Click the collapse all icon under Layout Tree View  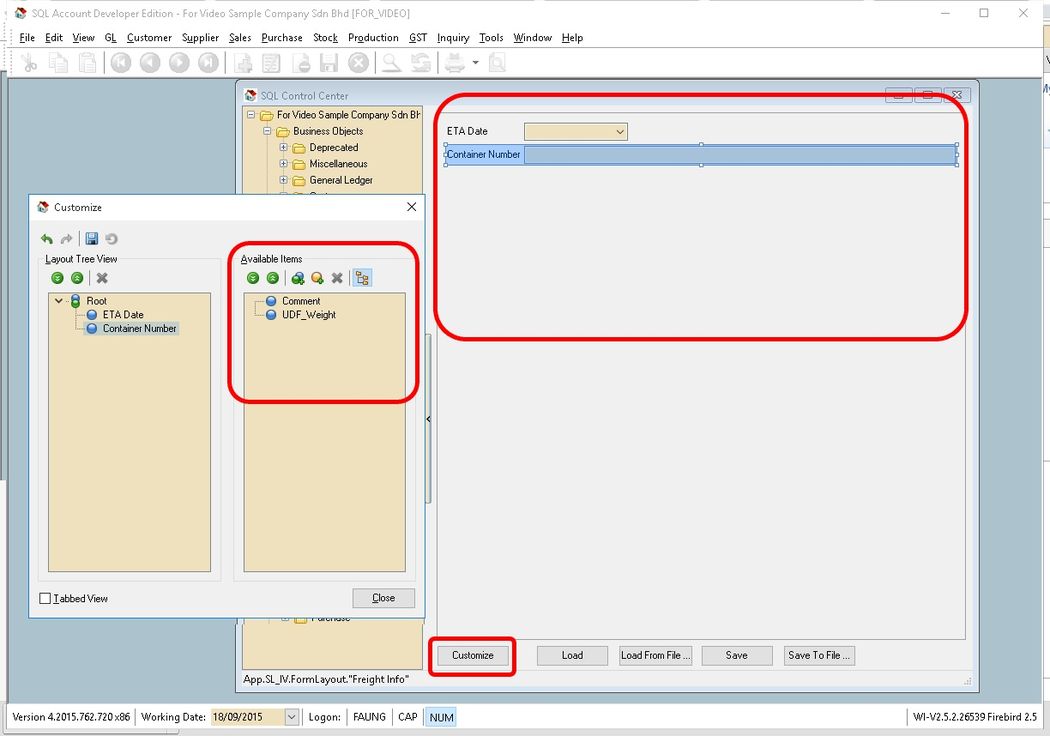pos(77,278)
